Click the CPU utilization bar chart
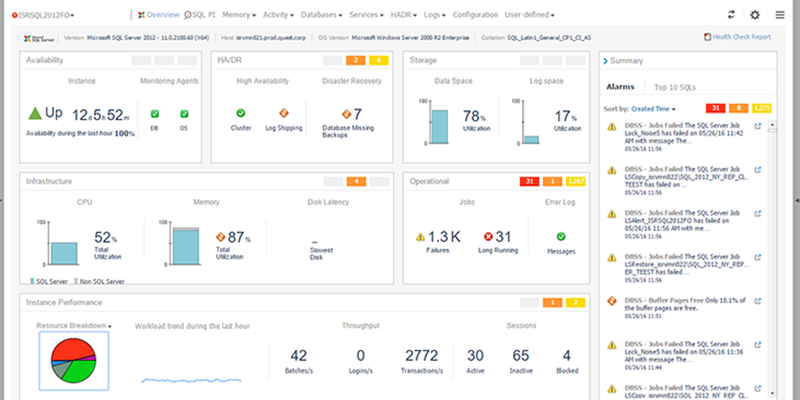800x400 pixels. 64,254
